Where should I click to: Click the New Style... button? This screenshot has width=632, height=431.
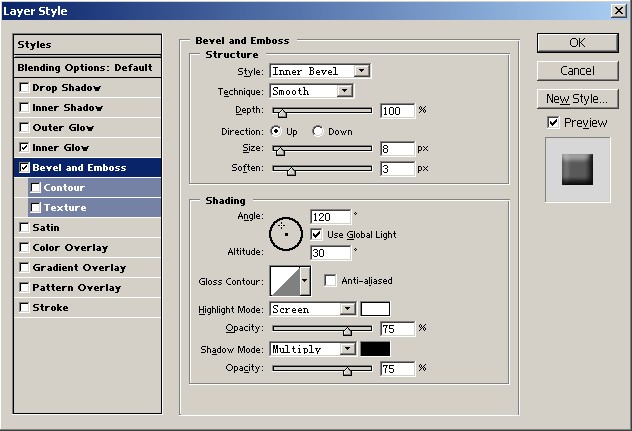pyautogui.click(x=577, y=99)
